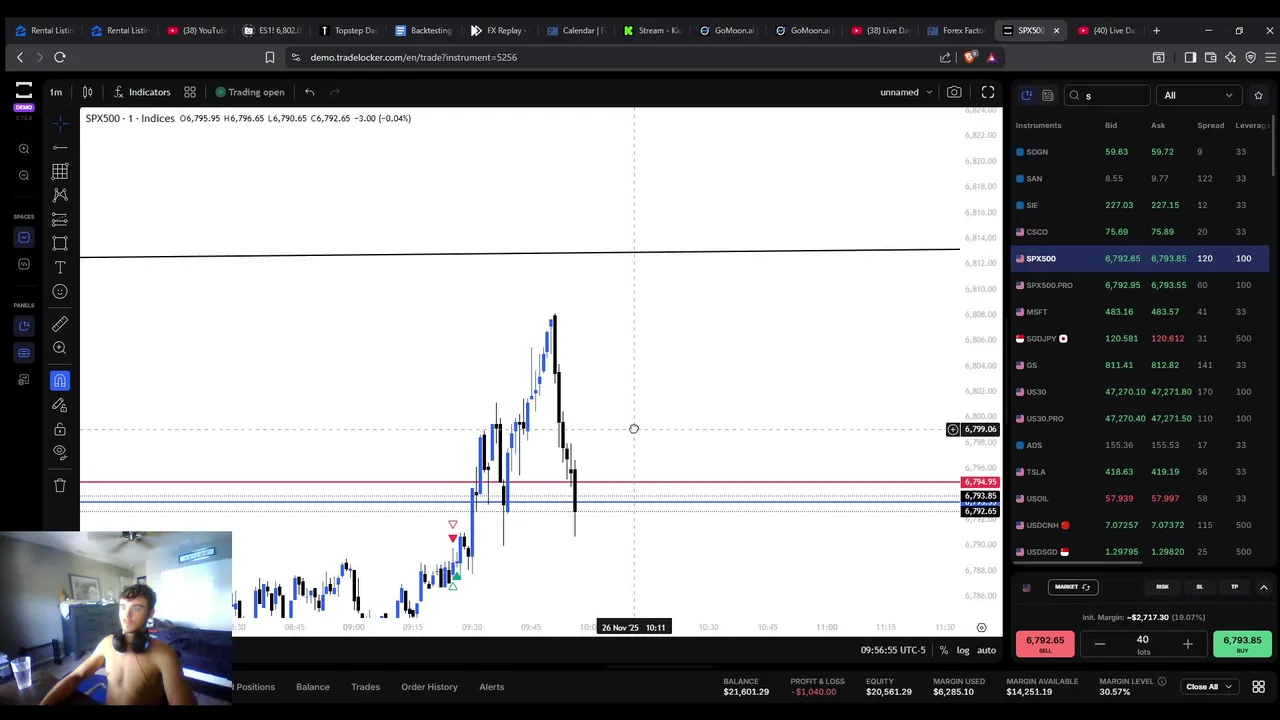
Task: Select the TSLA instrument row
Action: pos(1140,472)
